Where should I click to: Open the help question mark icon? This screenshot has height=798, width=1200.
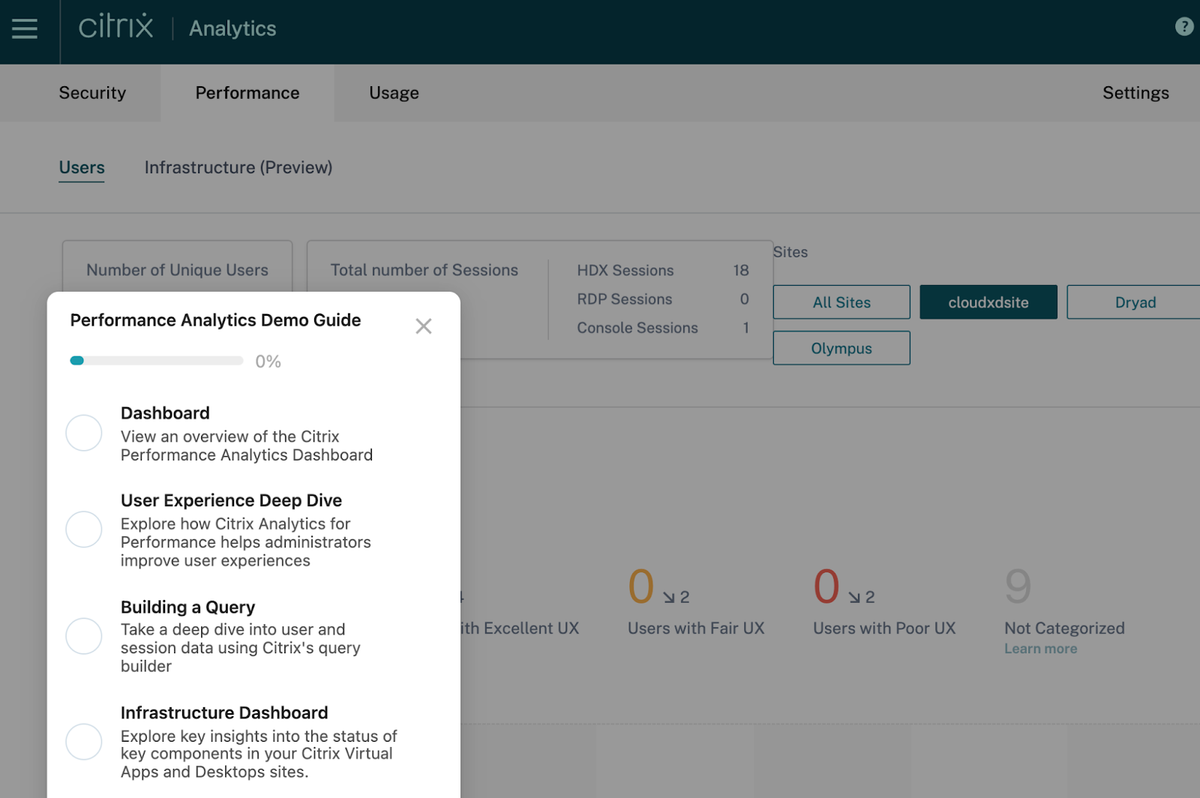point(1184,27)
